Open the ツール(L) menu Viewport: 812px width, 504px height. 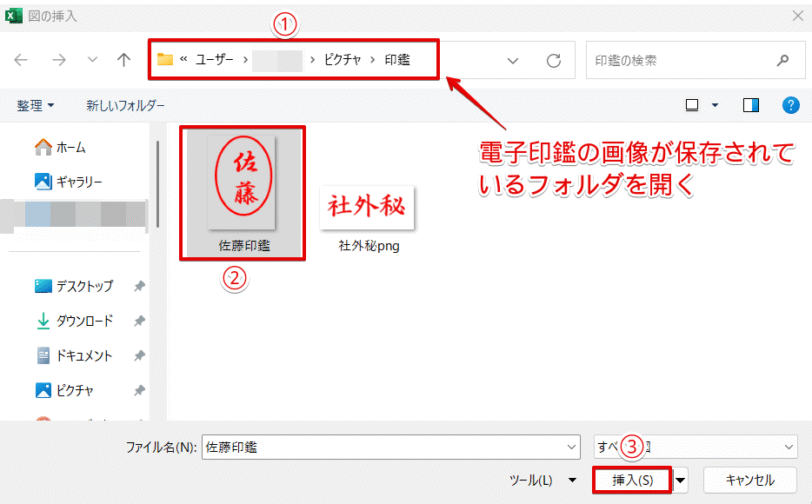pos(543,480)
